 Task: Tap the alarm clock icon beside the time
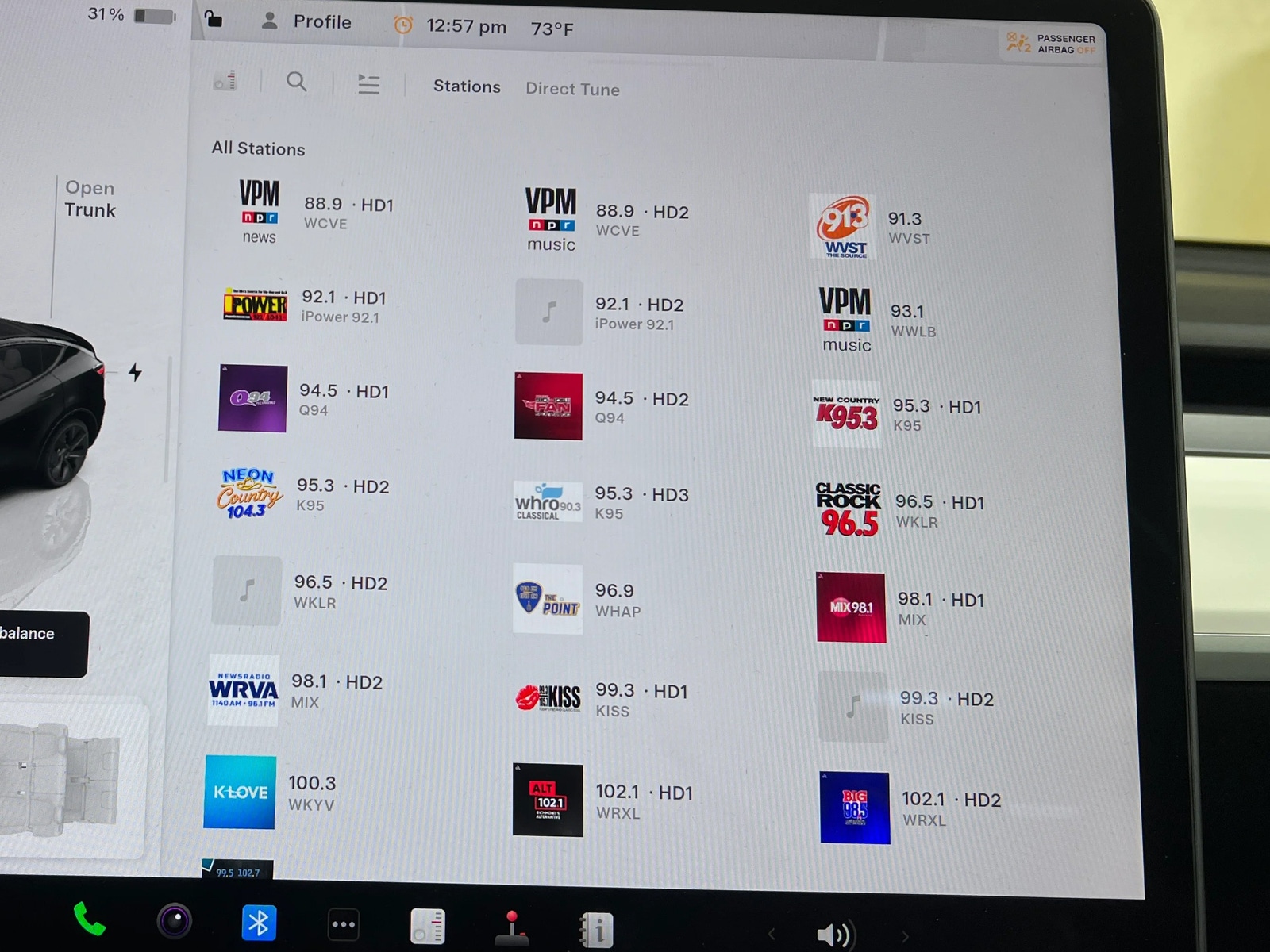403,25
